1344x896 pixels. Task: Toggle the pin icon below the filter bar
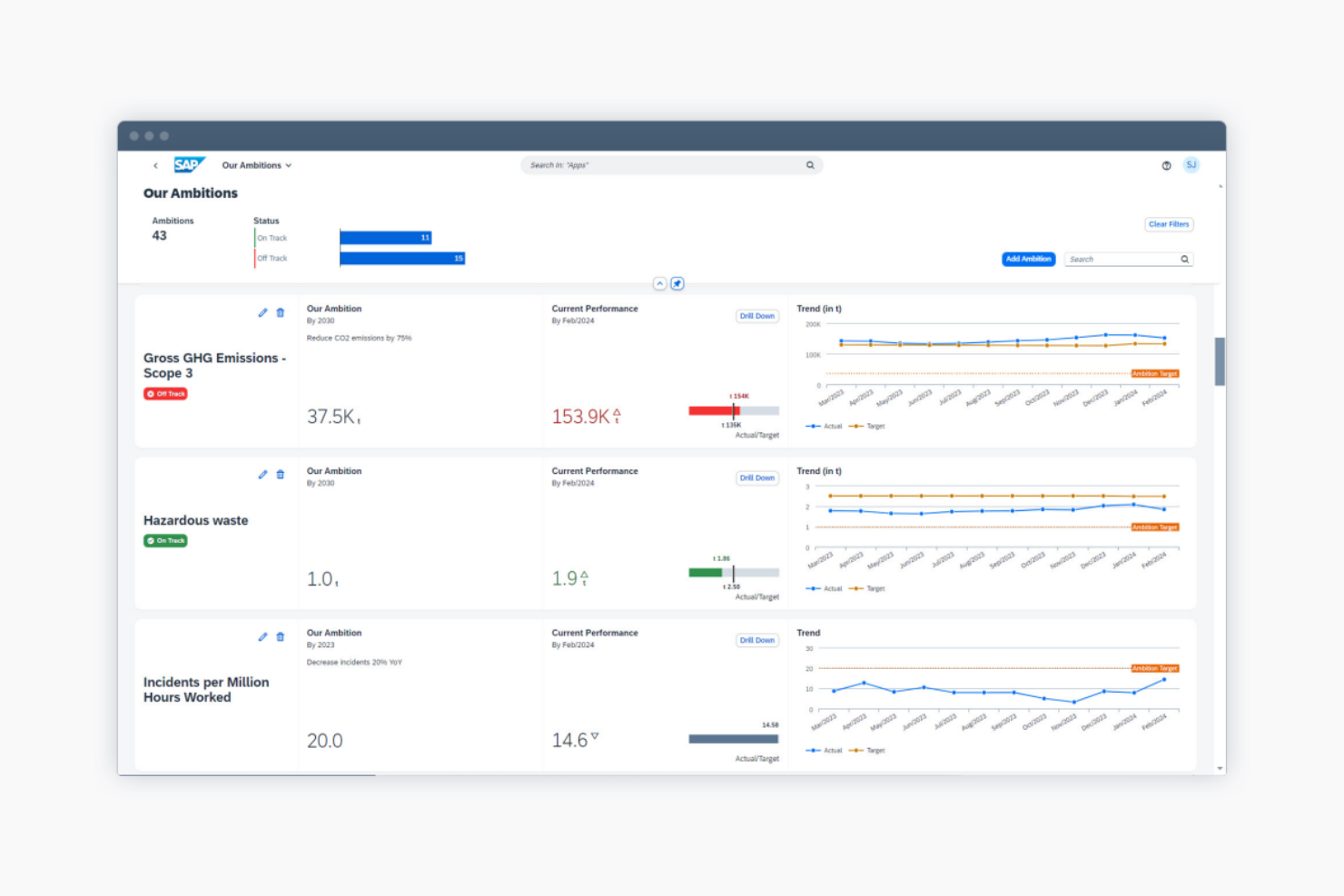tap(677, 283)
